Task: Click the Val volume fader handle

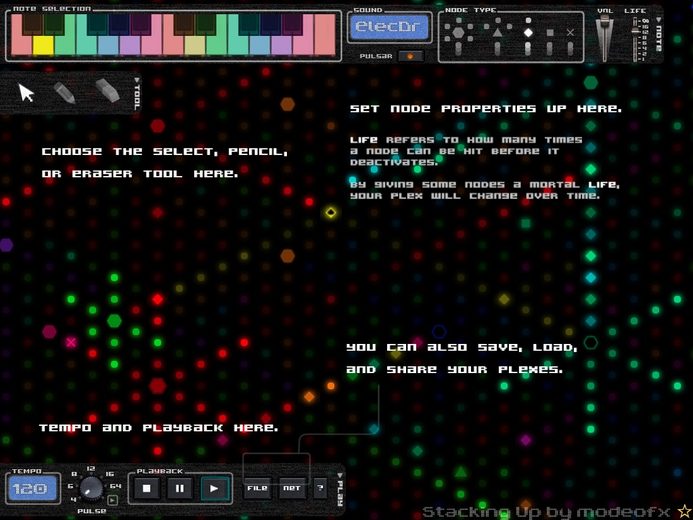Action: 605,19
